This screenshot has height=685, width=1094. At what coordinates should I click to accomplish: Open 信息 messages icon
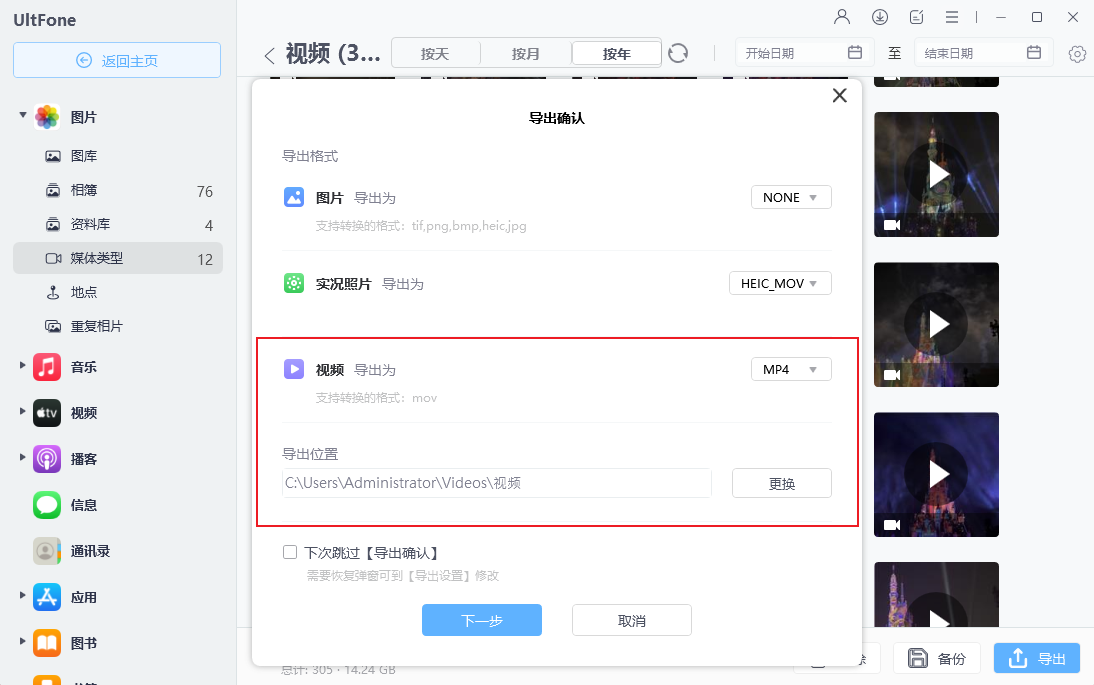[x=47, y=505]
